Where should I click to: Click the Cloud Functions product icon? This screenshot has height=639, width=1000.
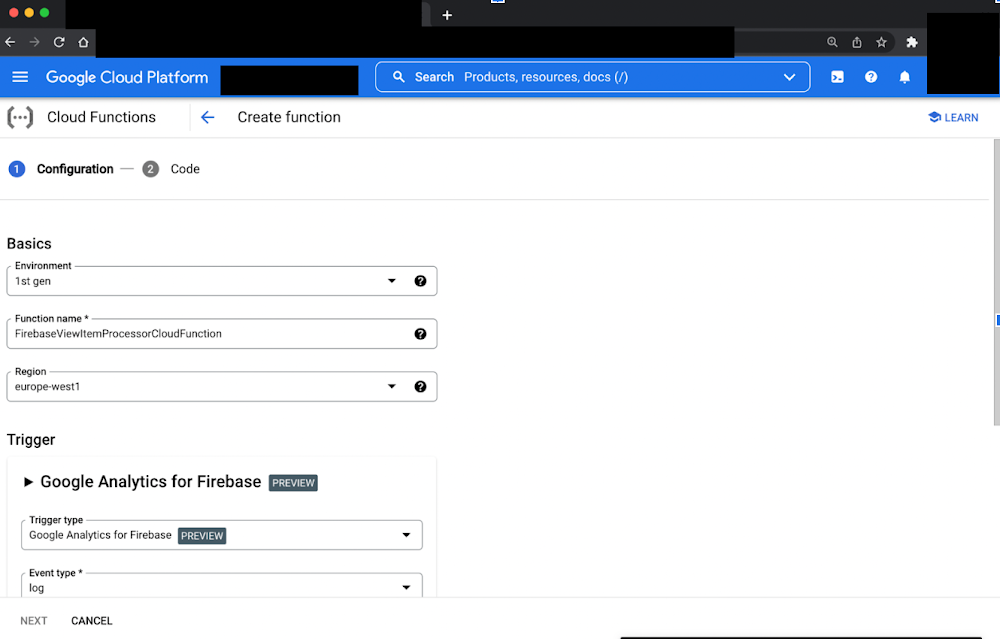click(x=20, y=117)
